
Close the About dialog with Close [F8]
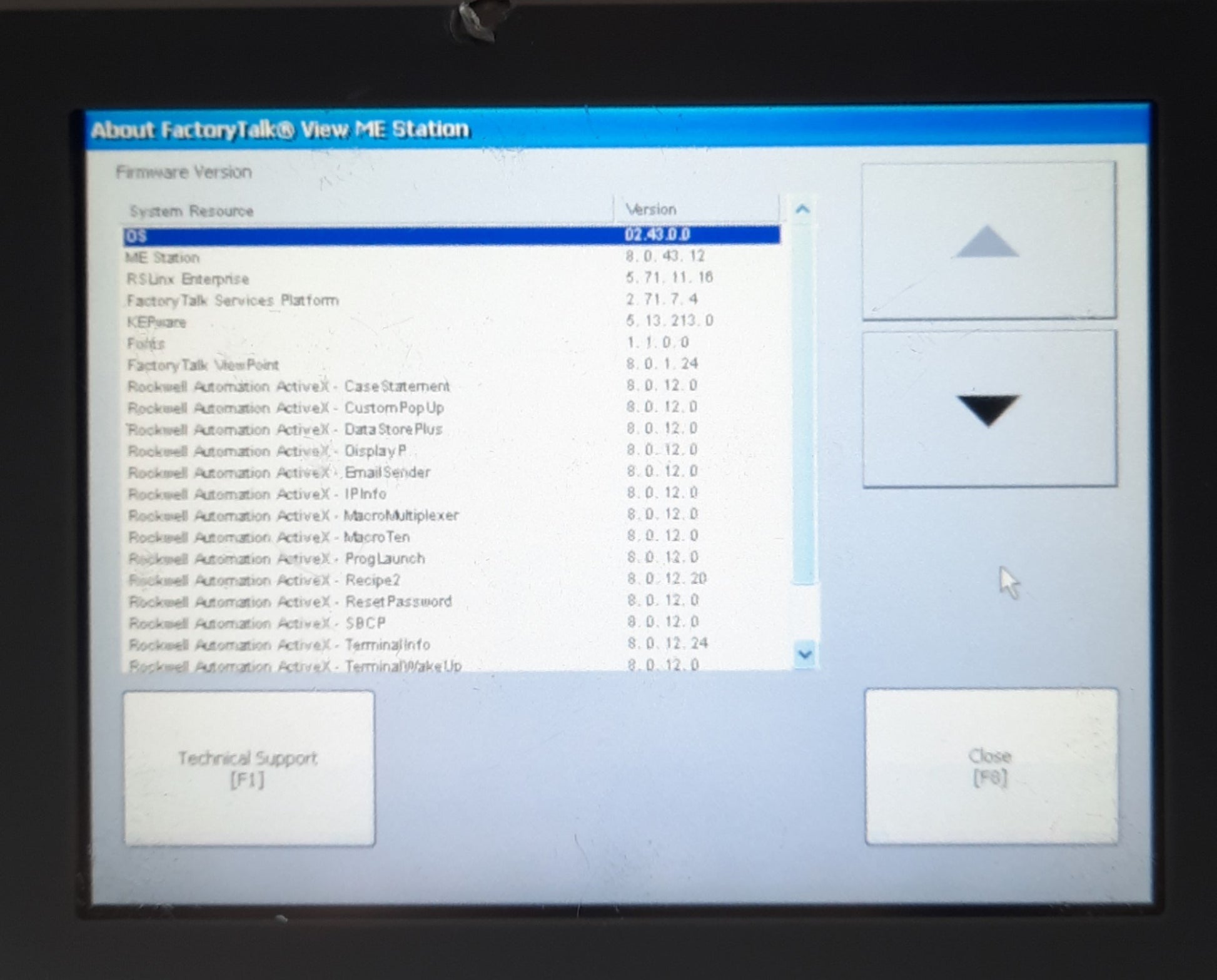pos(991,767)
